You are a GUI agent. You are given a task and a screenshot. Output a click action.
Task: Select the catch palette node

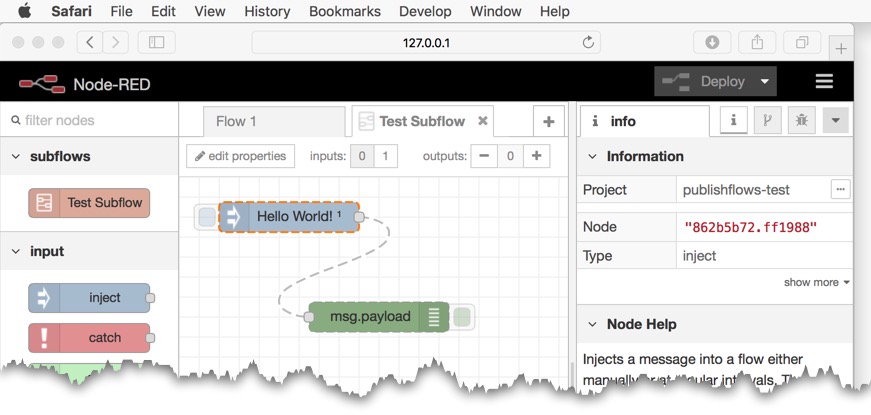pyautogui.click(x=89, y=338)
